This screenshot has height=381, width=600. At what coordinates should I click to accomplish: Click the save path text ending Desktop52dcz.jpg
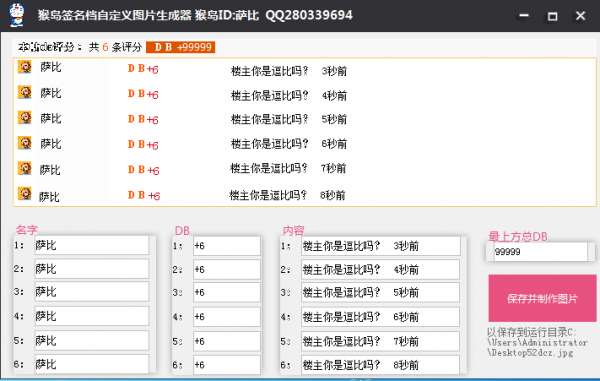pos(537,342)
